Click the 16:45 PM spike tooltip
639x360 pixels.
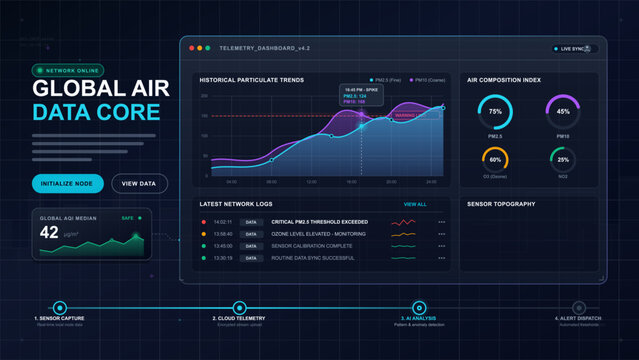(361, 95)
